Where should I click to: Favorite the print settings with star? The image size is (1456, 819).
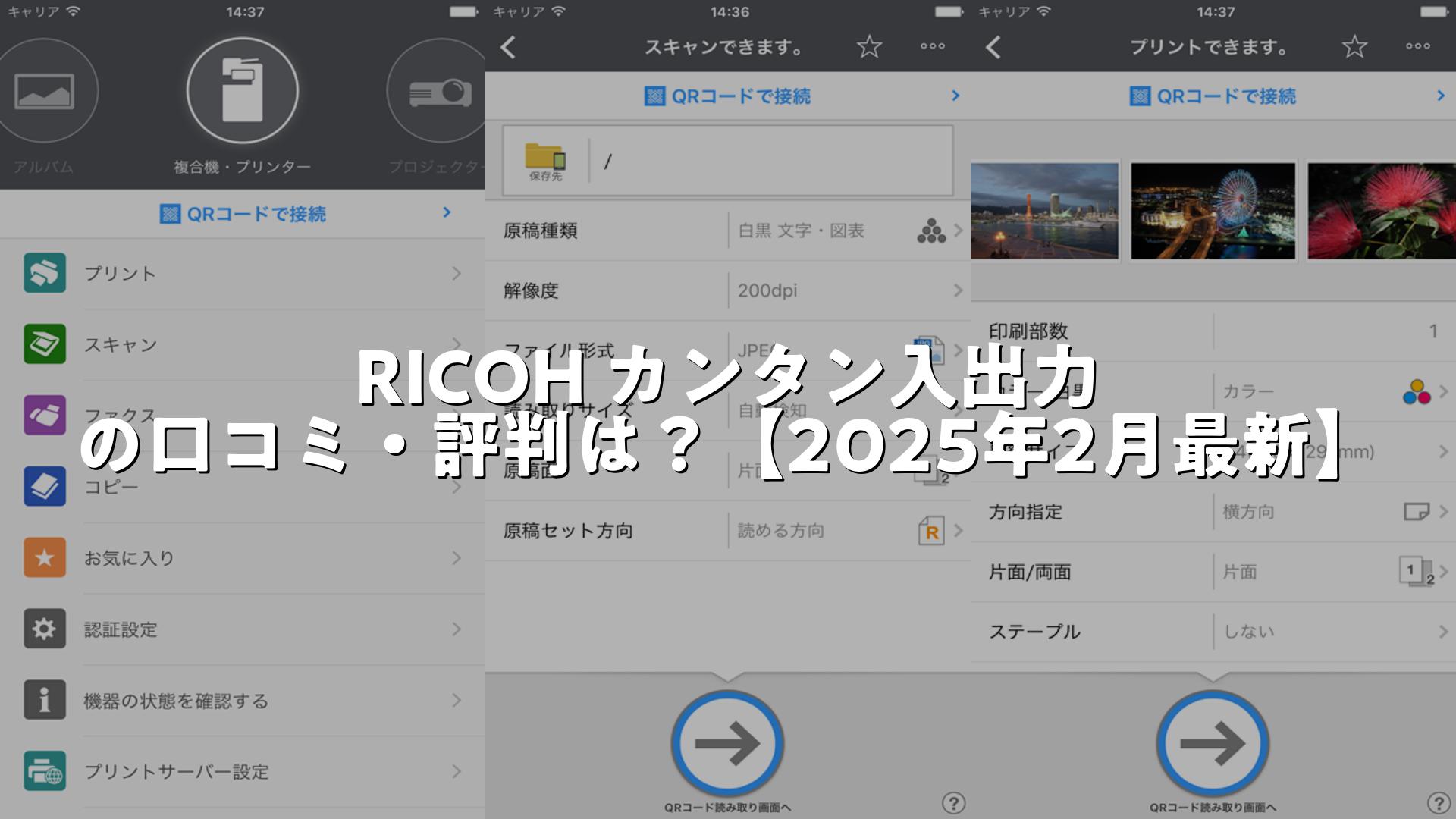[1354, 47]
